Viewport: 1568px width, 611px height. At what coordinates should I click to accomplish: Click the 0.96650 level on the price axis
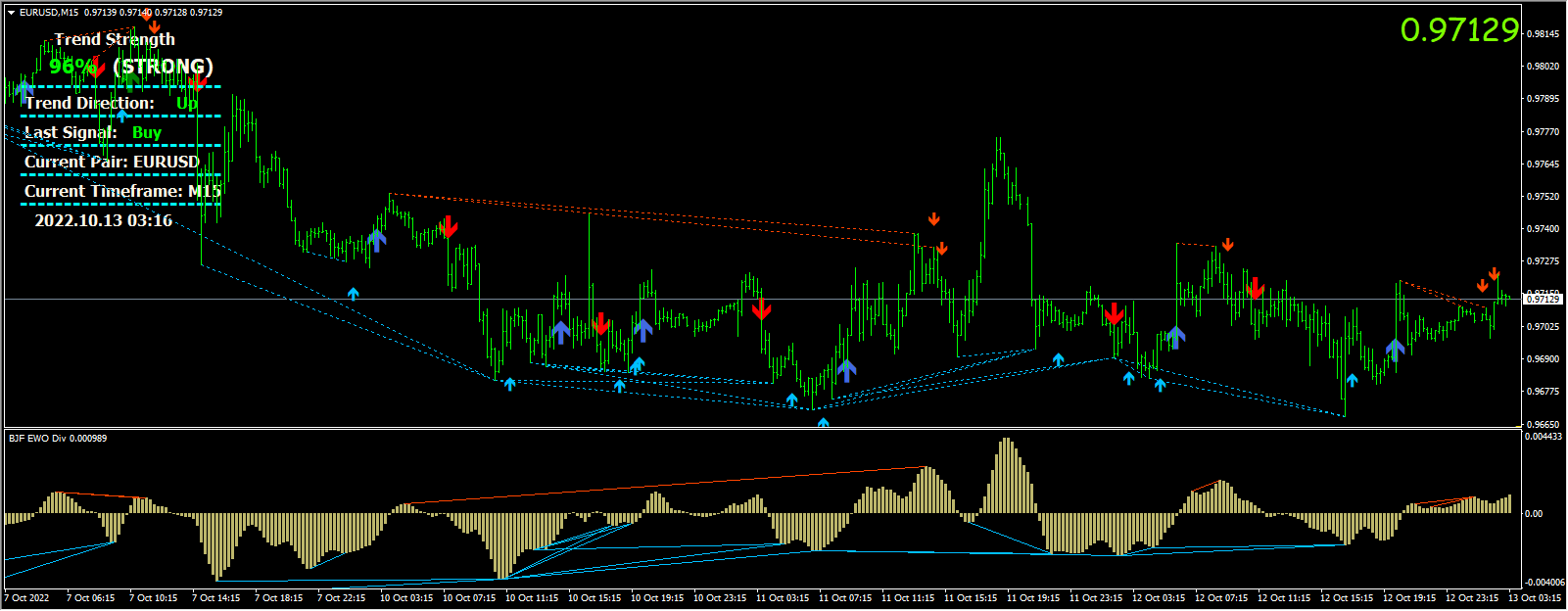click(1544, 424)
